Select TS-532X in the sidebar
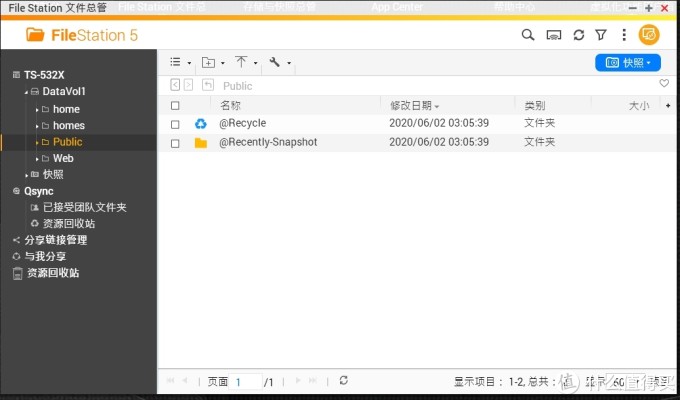Viewport: 680px width, 400px height. tap(44, 75)
